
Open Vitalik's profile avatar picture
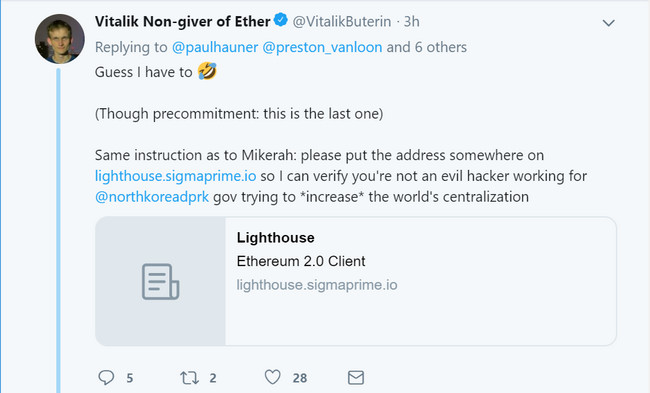click(x=60, y=39)
